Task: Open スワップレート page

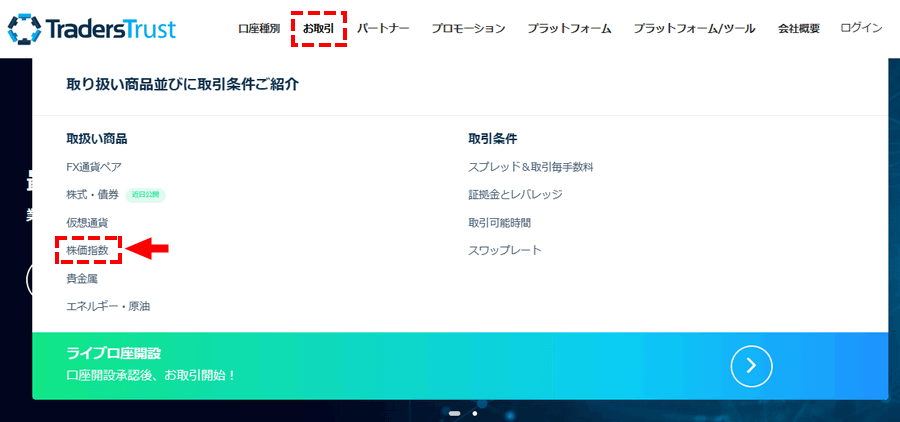Action: [505, 250]
